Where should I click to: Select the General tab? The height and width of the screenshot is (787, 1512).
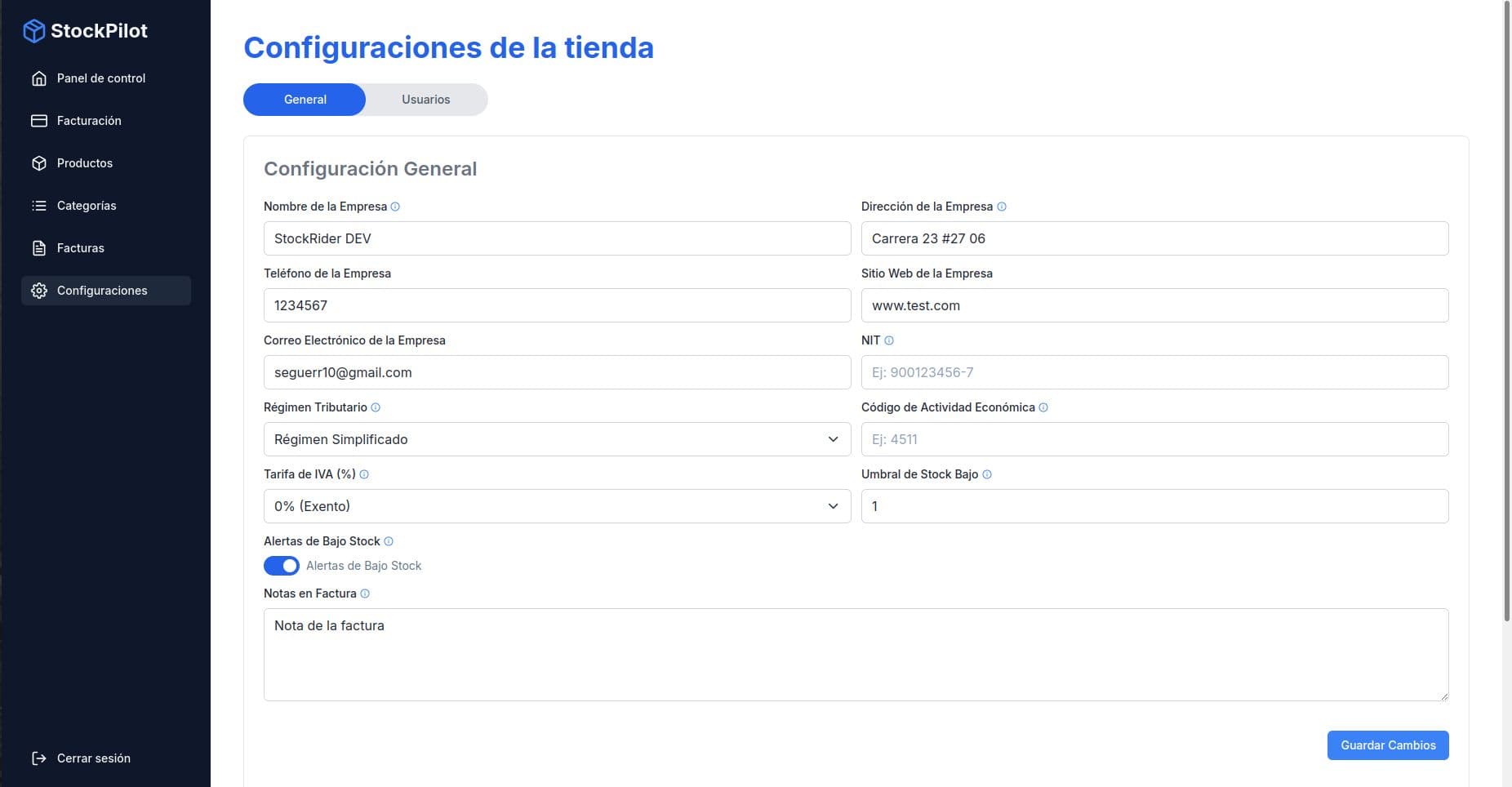[305, 99]
